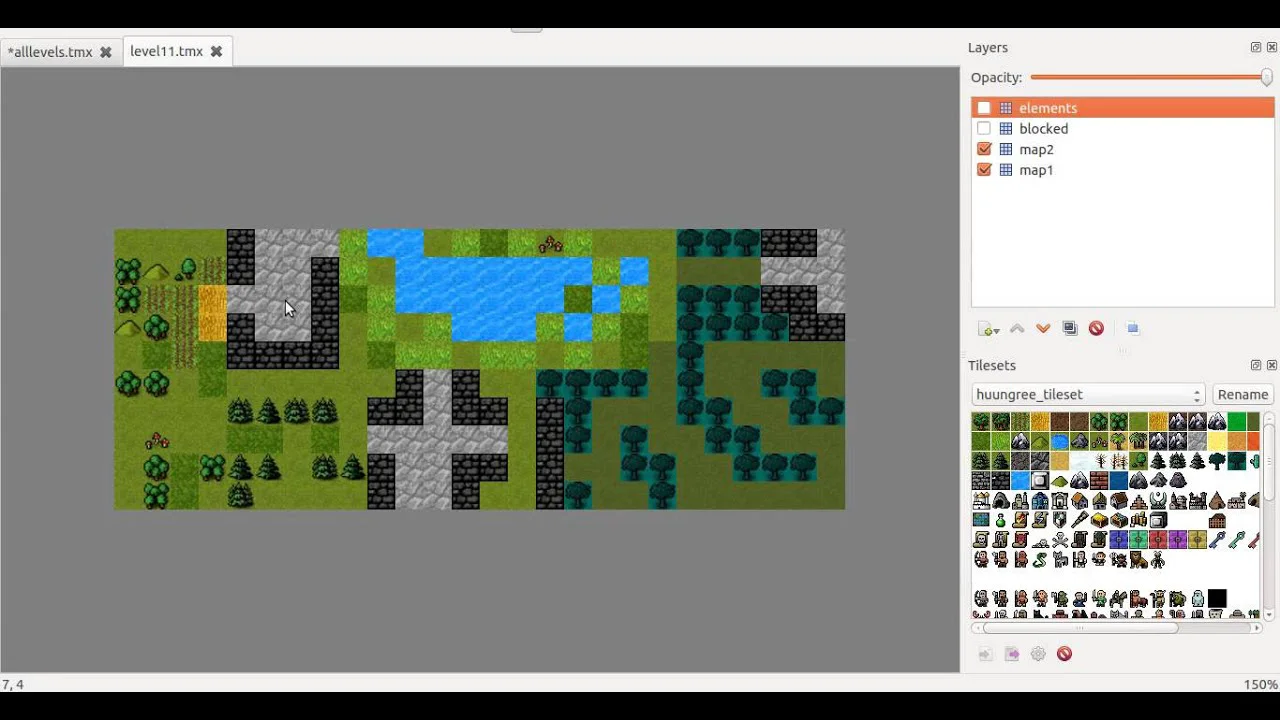Show the elements layer
This screenshot has height=720, width=1280.
click(984, 108)
